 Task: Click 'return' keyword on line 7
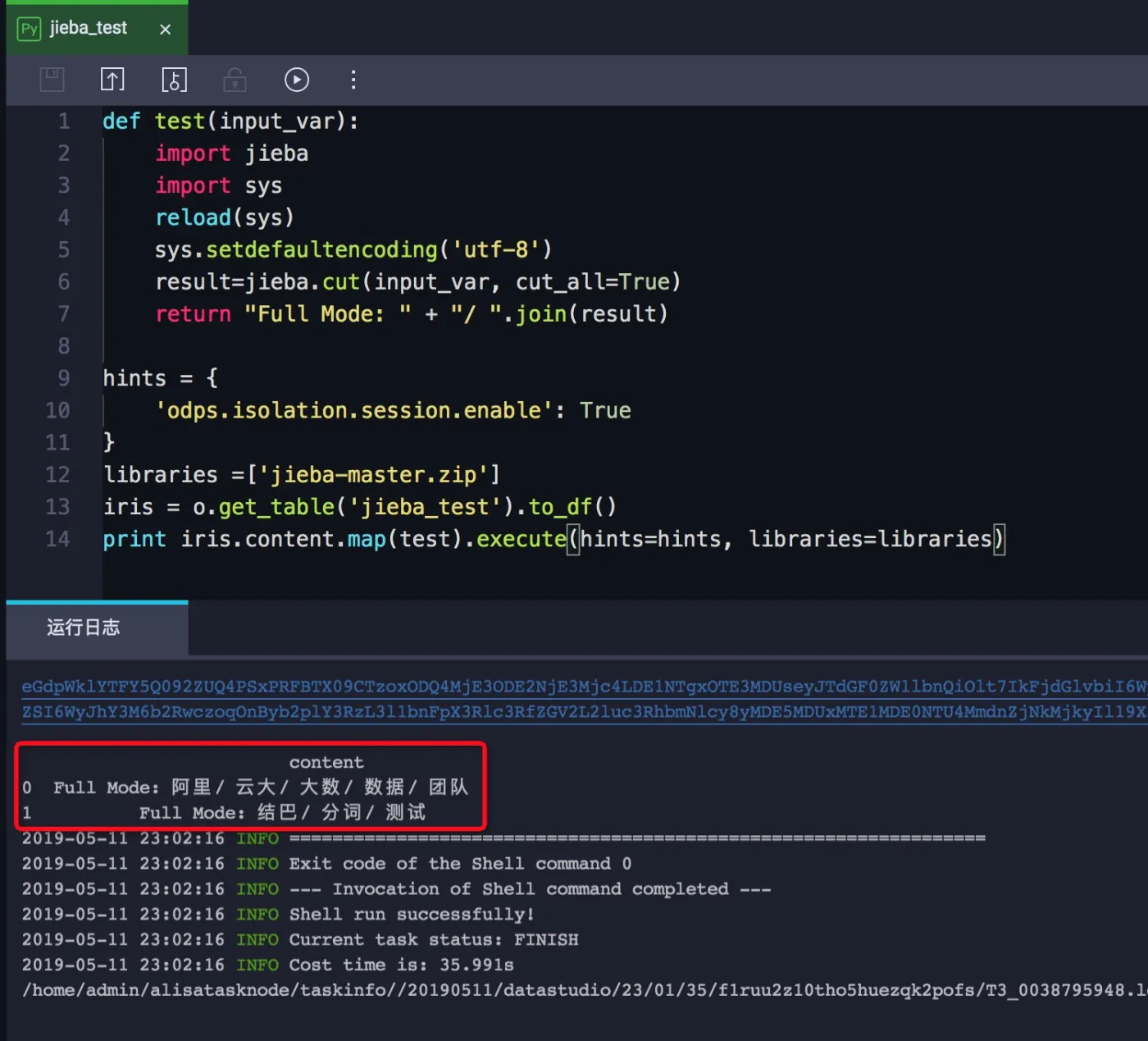(x=194, y=314)
